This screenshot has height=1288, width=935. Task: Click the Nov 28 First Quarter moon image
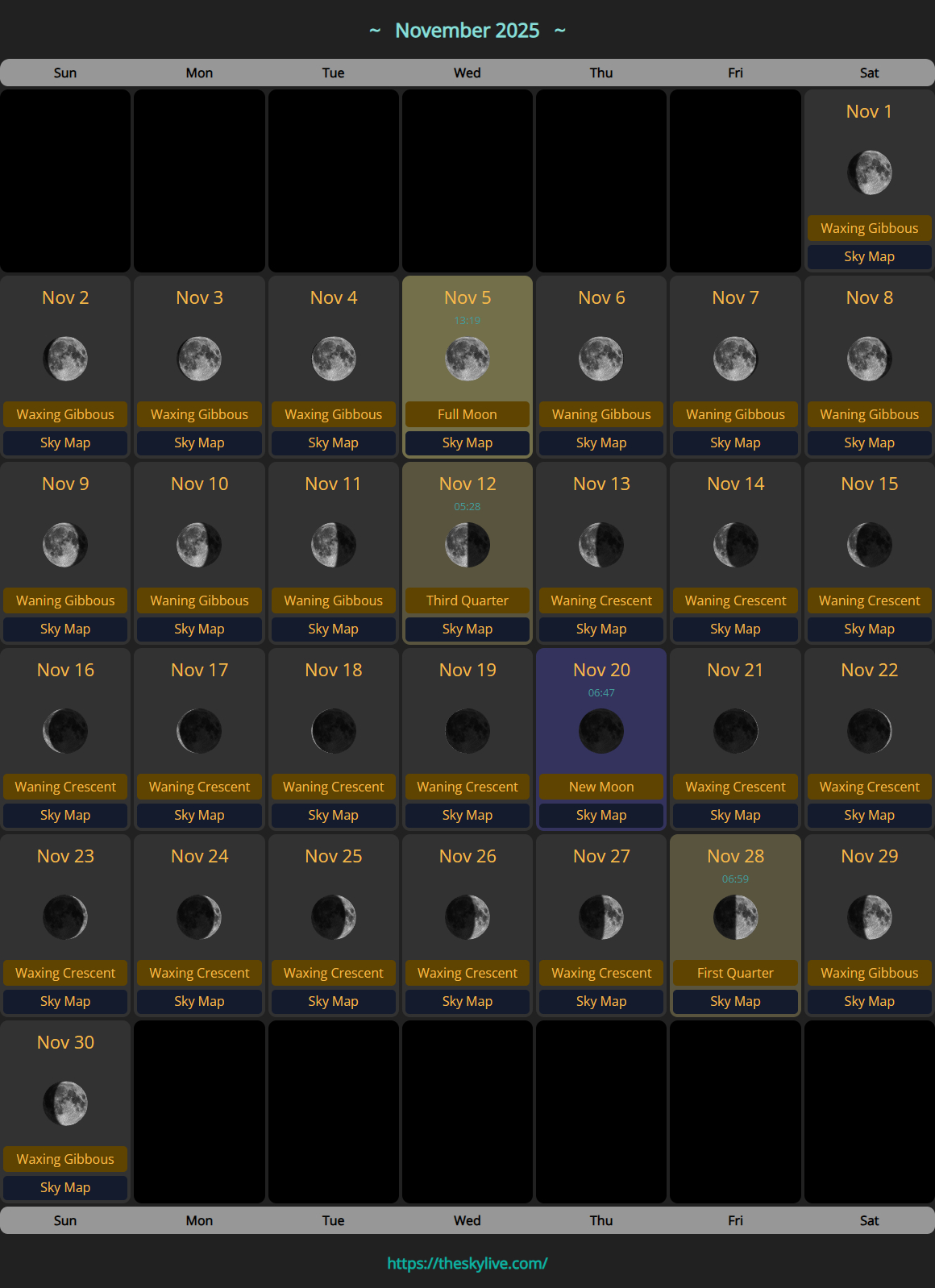(735, 917)
